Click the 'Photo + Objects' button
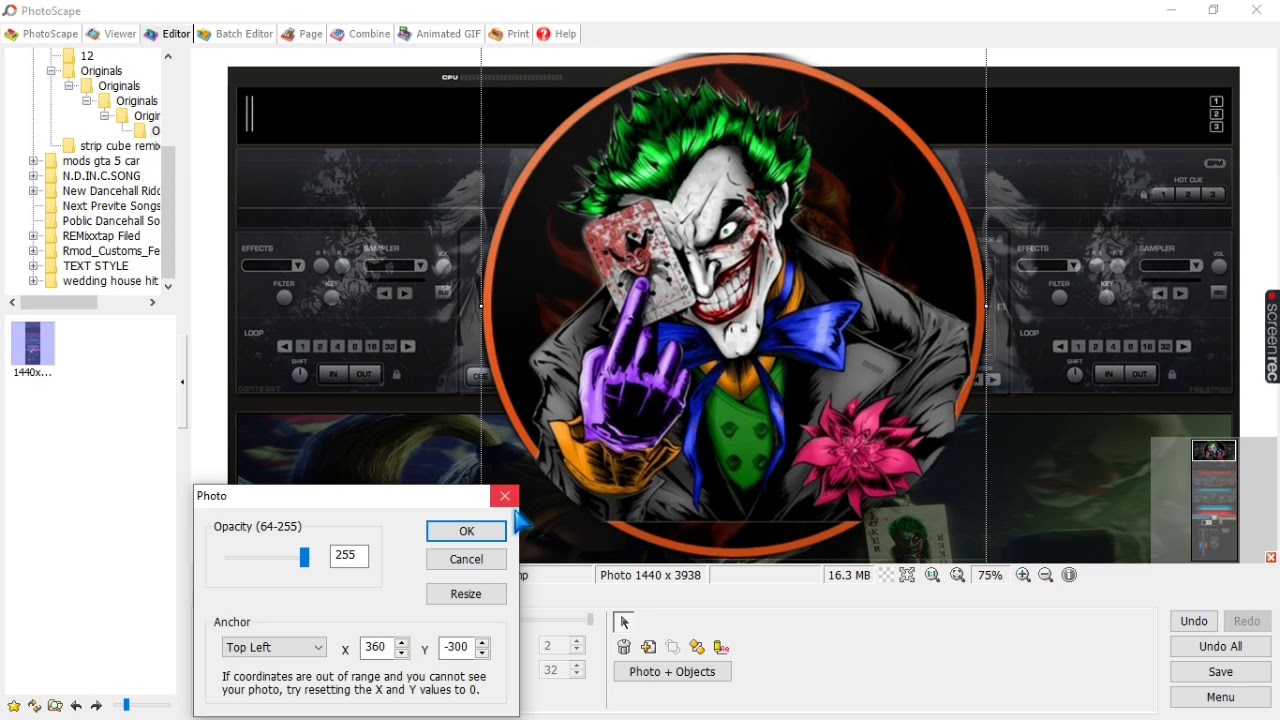The width and height of the screenshot is (1280, 720). point(672,672)
